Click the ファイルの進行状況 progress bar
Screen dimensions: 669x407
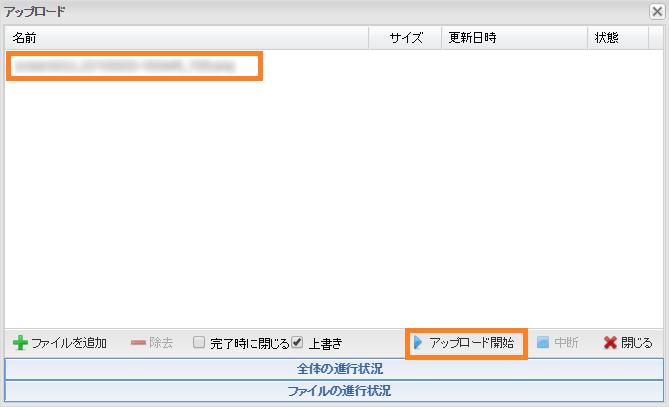[x=334, y=390]
